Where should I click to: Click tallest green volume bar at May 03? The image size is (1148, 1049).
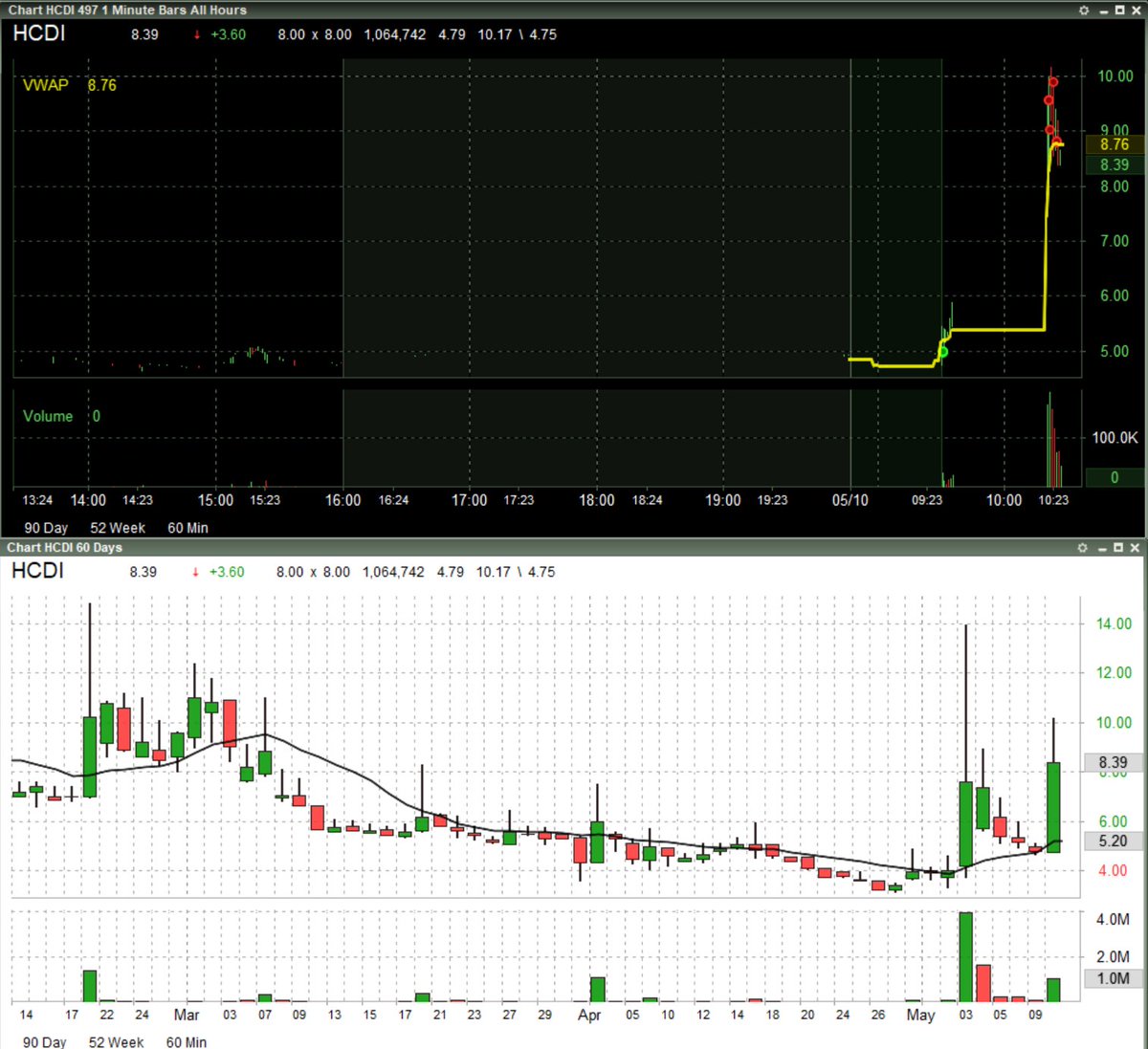pos(965,957)
